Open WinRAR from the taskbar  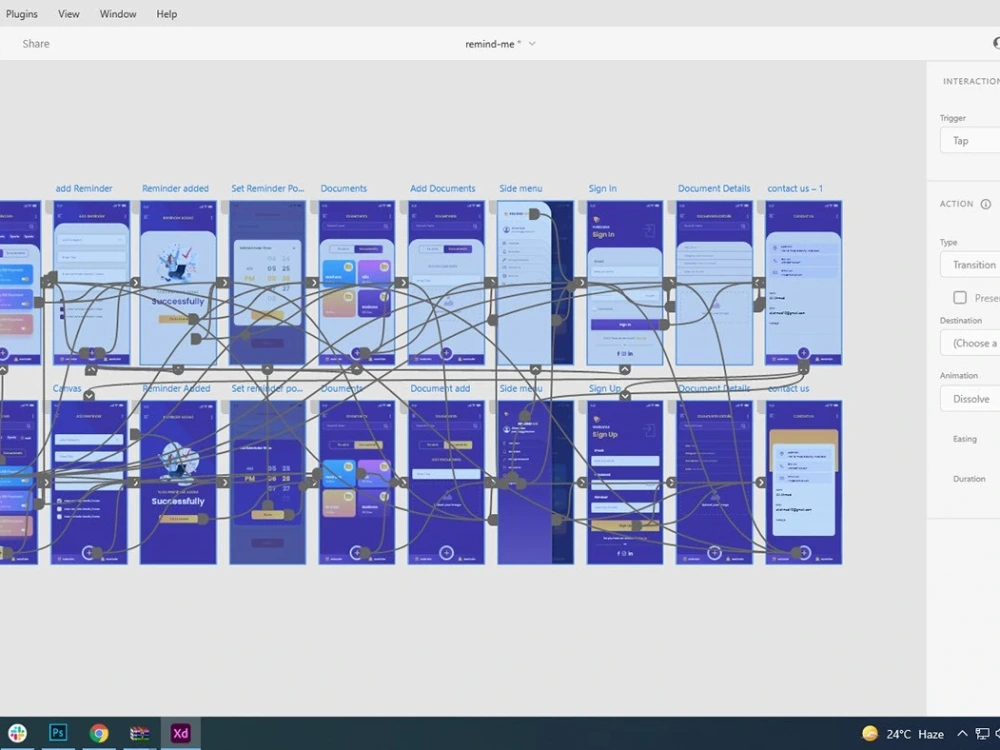140,733
